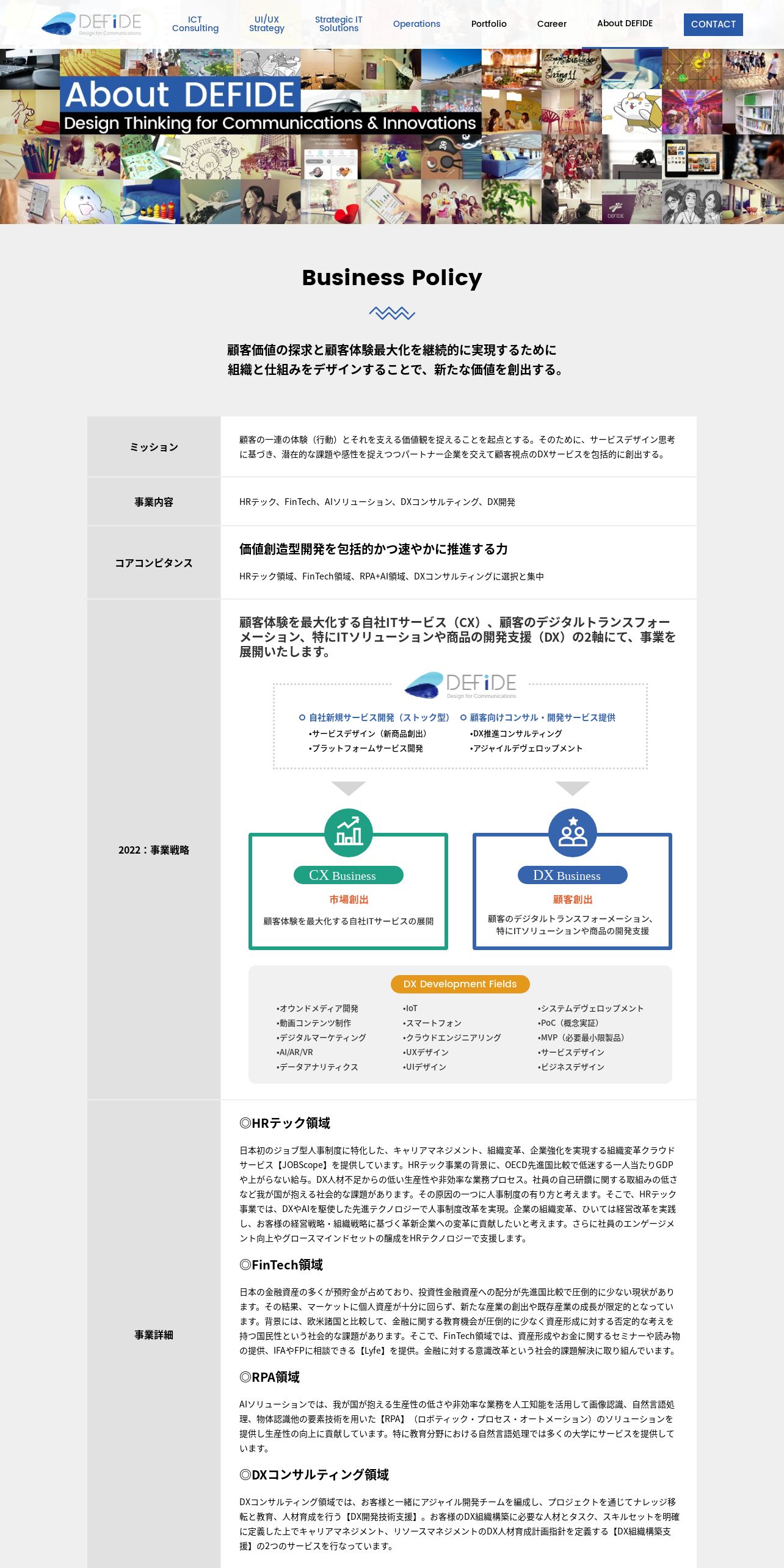
Task: Click the •クラウドエンジニアリング list item
Action: [451, 1037]
